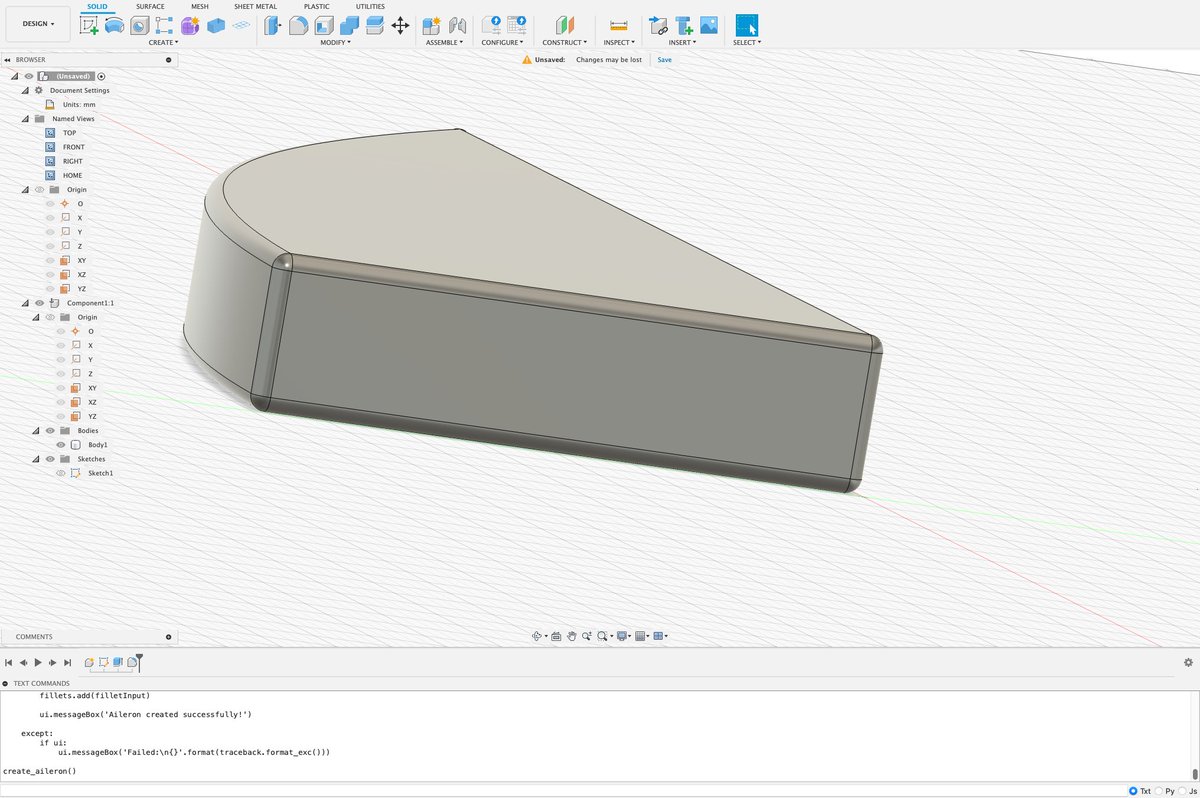Switch text commands to Py mode
The image size is (1200, 798).
click(x=1160, y=791)
